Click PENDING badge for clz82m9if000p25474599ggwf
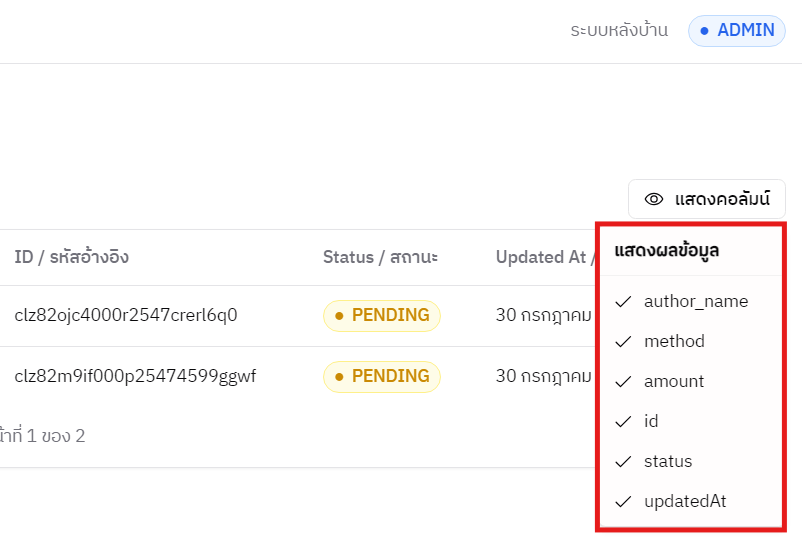The height and width of the screenshot is (543, 802). tap(381, 376)
